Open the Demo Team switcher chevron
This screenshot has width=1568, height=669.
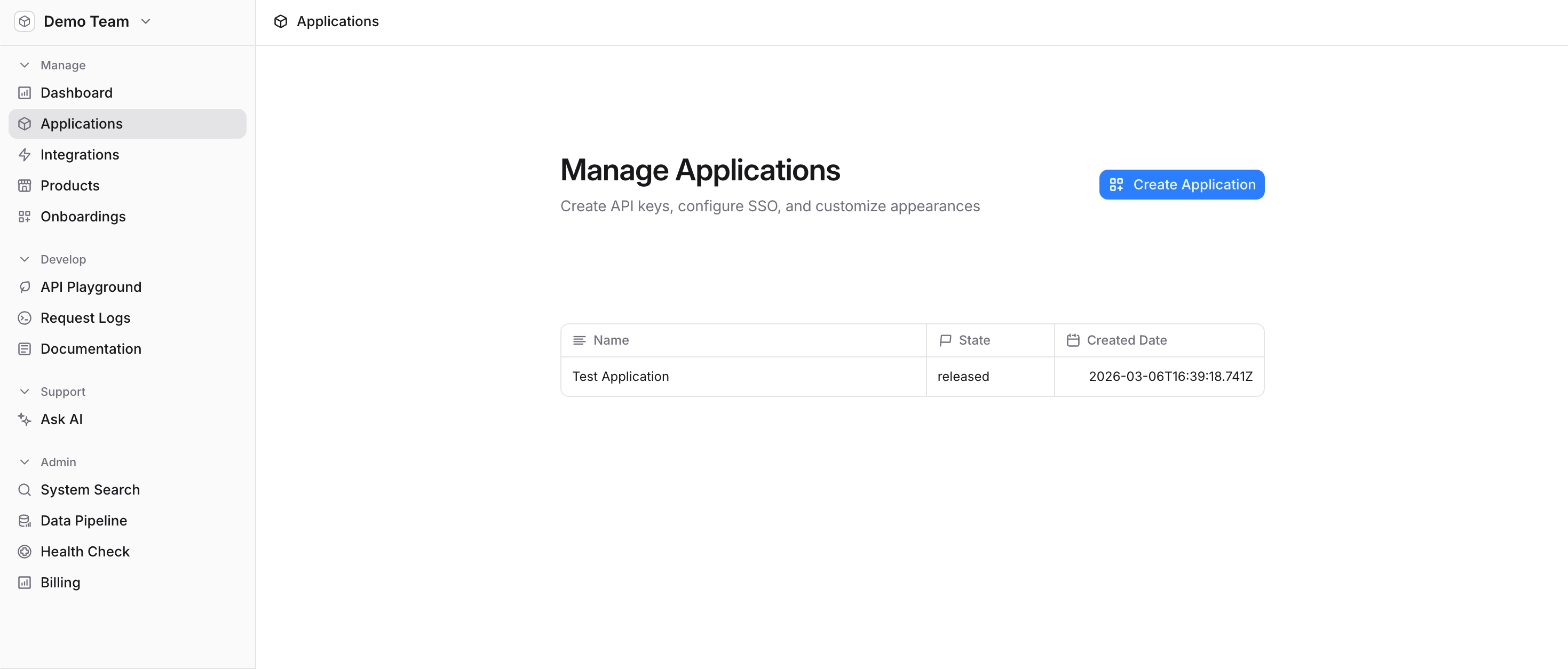point(146,21)
